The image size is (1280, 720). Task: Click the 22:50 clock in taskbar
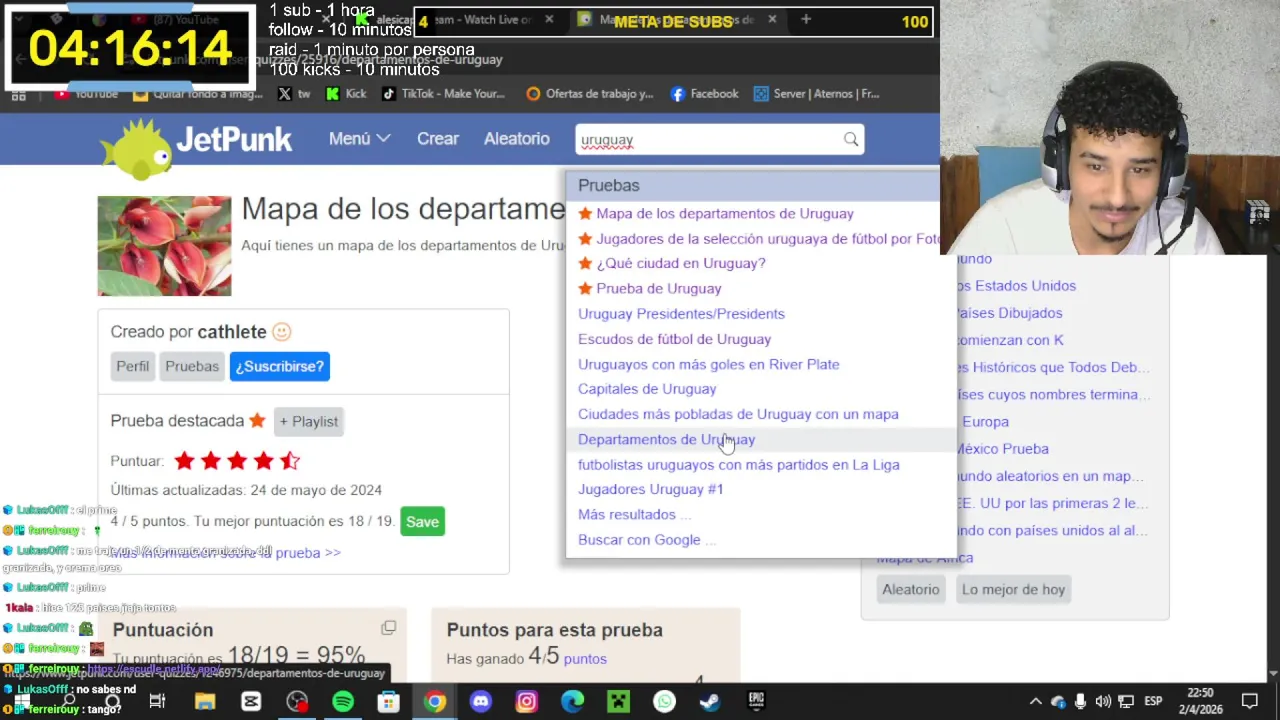(x=1200, y=692)
